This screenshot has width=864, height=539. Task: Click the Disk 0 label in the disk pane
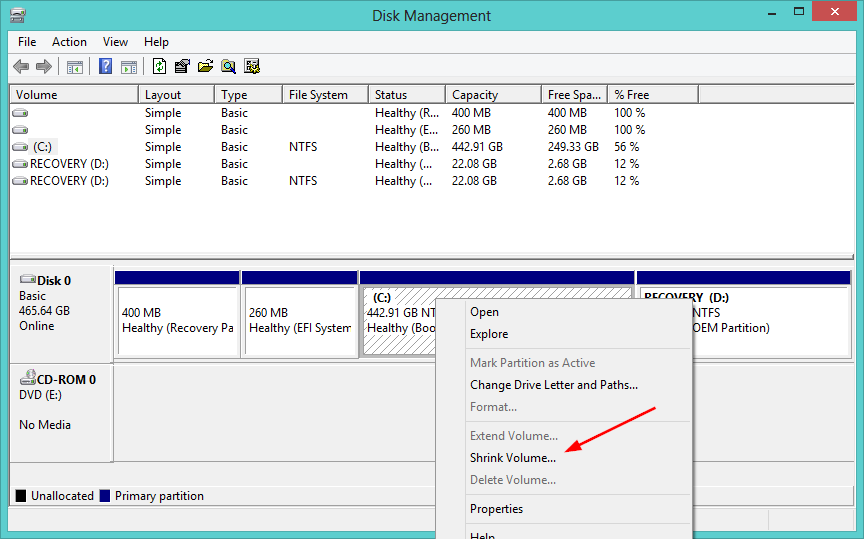pos(53,281)
